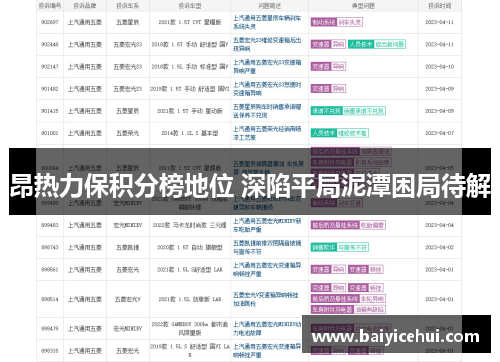Open complaint description link in row 901482
This screenshot has height=362, width=500.
pos(267,89)
